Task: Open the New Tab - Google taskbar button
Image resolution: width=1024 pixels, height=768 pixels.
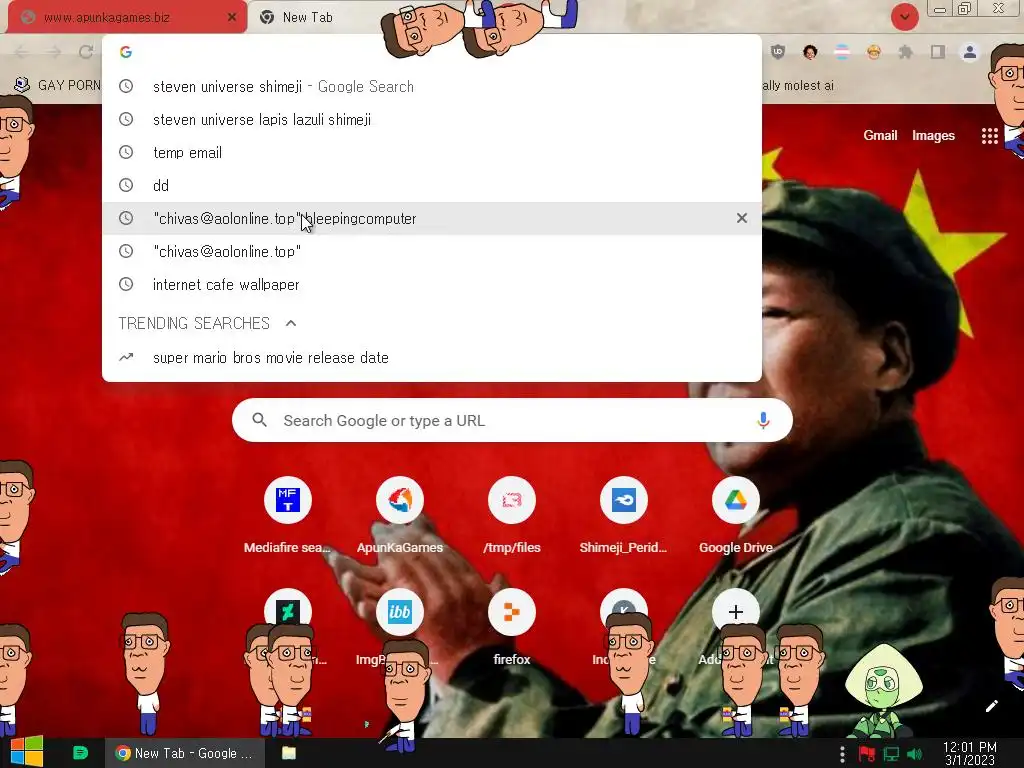Action: (185, 753)
